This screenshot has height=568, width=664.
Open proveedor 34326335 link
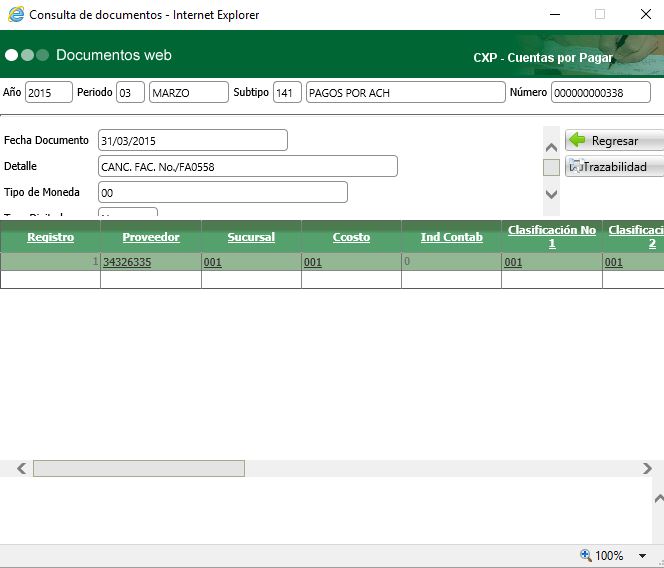point(127,262)
